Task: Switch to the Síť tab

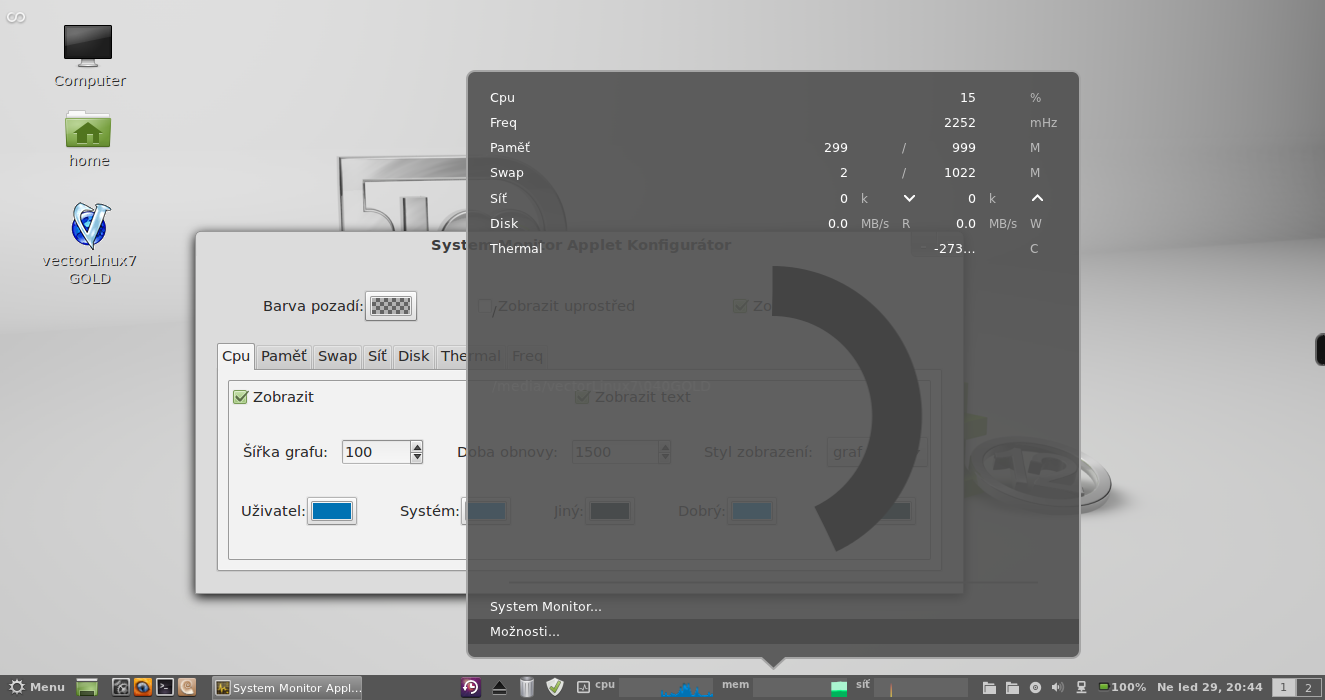Action: coord(377,356)
